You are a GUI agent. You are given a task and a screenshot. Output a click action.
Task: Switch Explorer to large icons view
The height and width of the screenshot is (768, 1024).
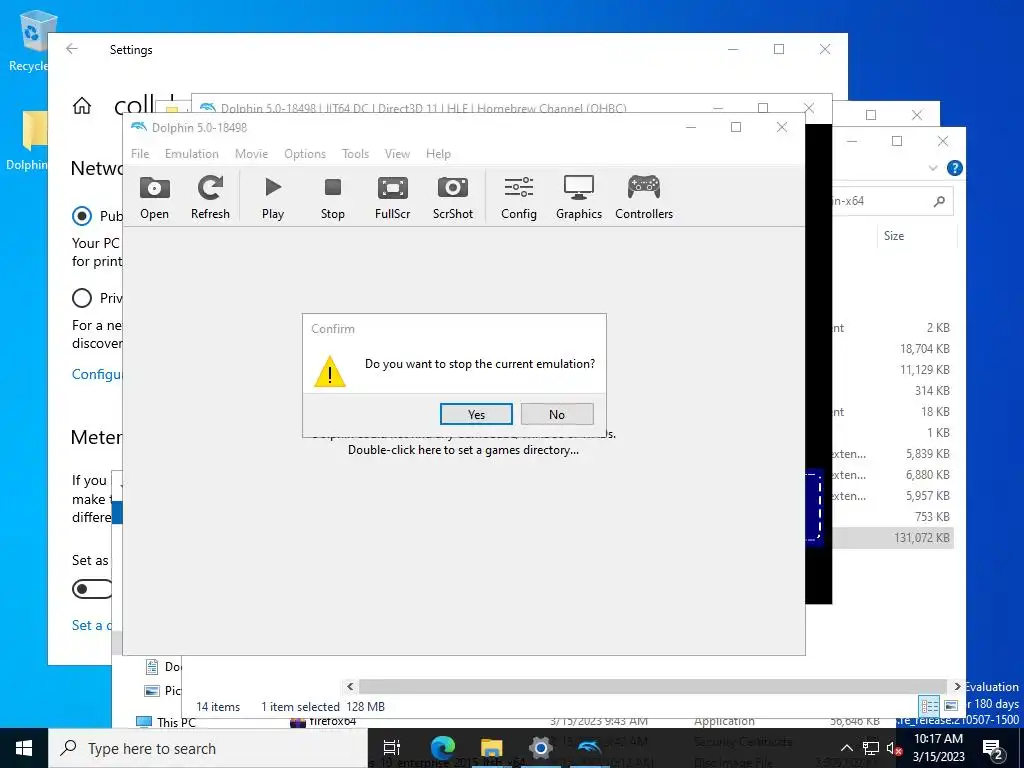point(951,706)
